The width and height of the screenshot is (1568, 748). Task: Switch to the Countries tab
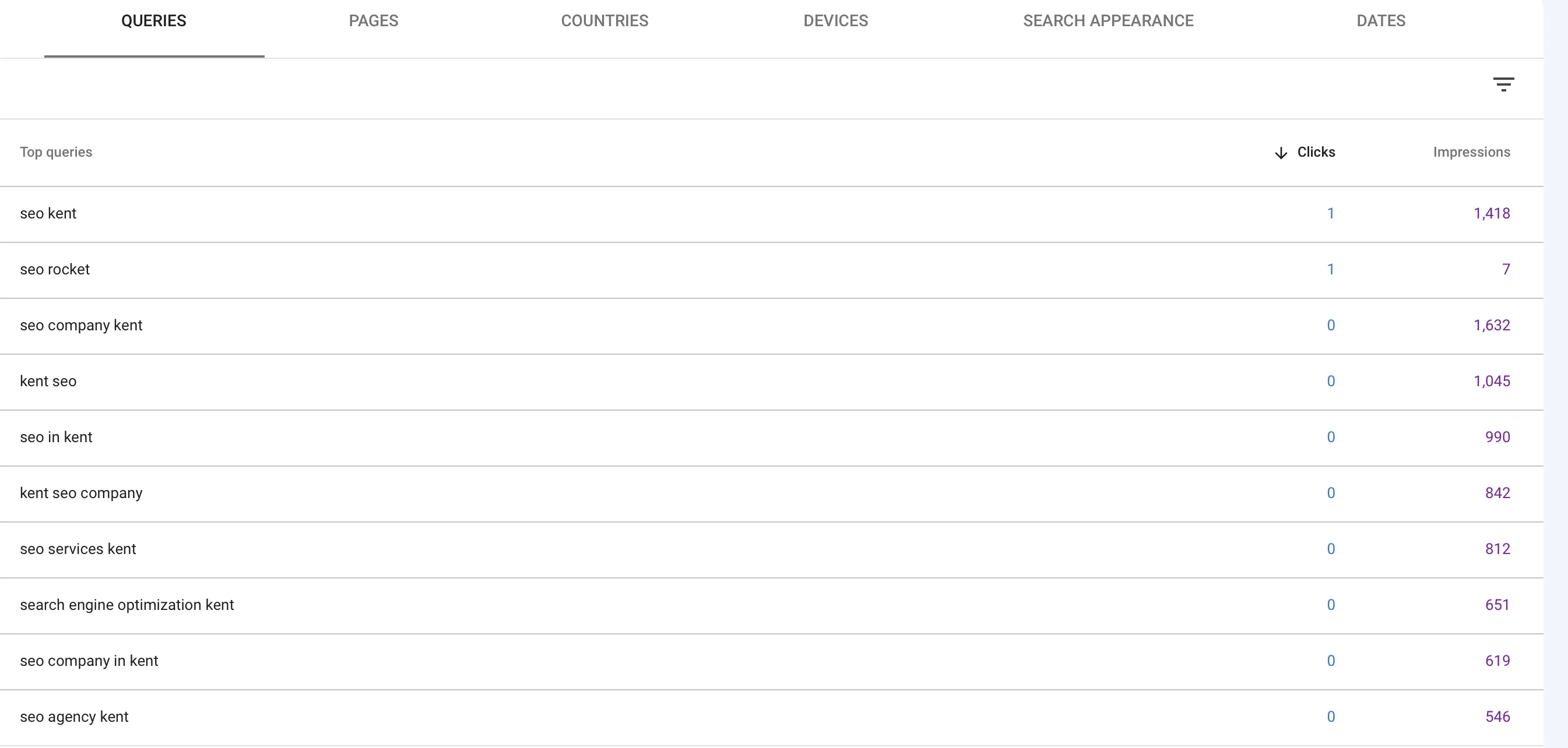pos(604,20)
